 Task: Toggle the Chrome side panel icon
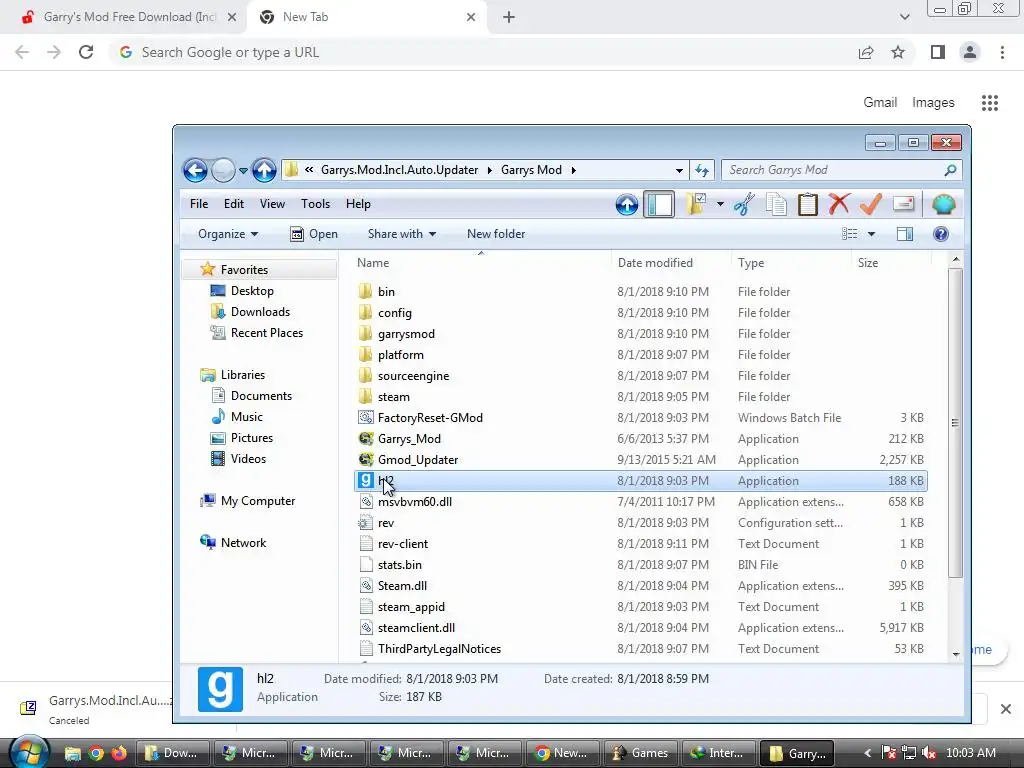(938, 52)
